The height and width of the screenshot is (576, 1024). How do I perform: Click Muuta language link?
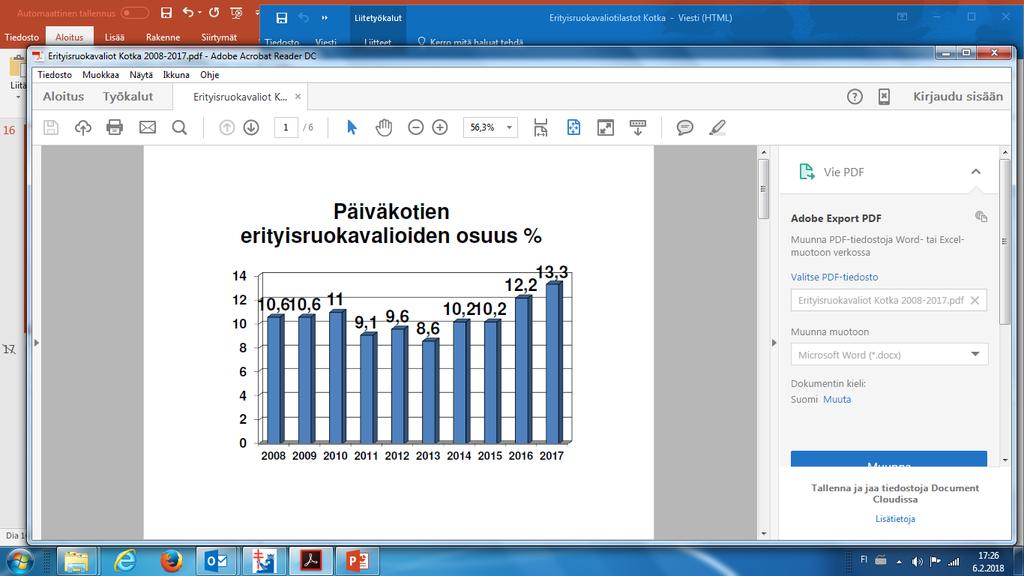click(837, 400)
